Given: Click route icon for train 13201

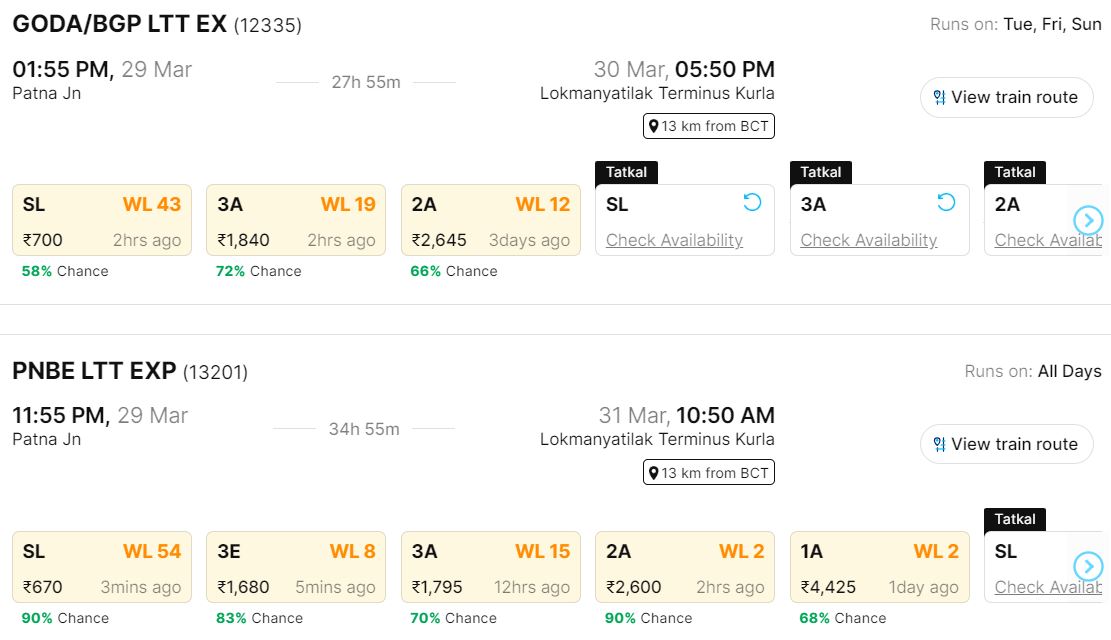Looking at the screenshot, I should (939, 445).
